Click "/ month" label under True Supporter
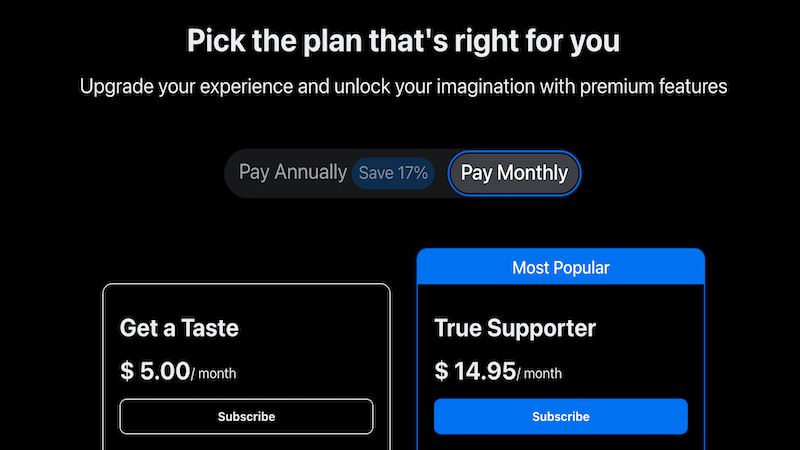This screenshot has width=800, height=450. [540, 374]
